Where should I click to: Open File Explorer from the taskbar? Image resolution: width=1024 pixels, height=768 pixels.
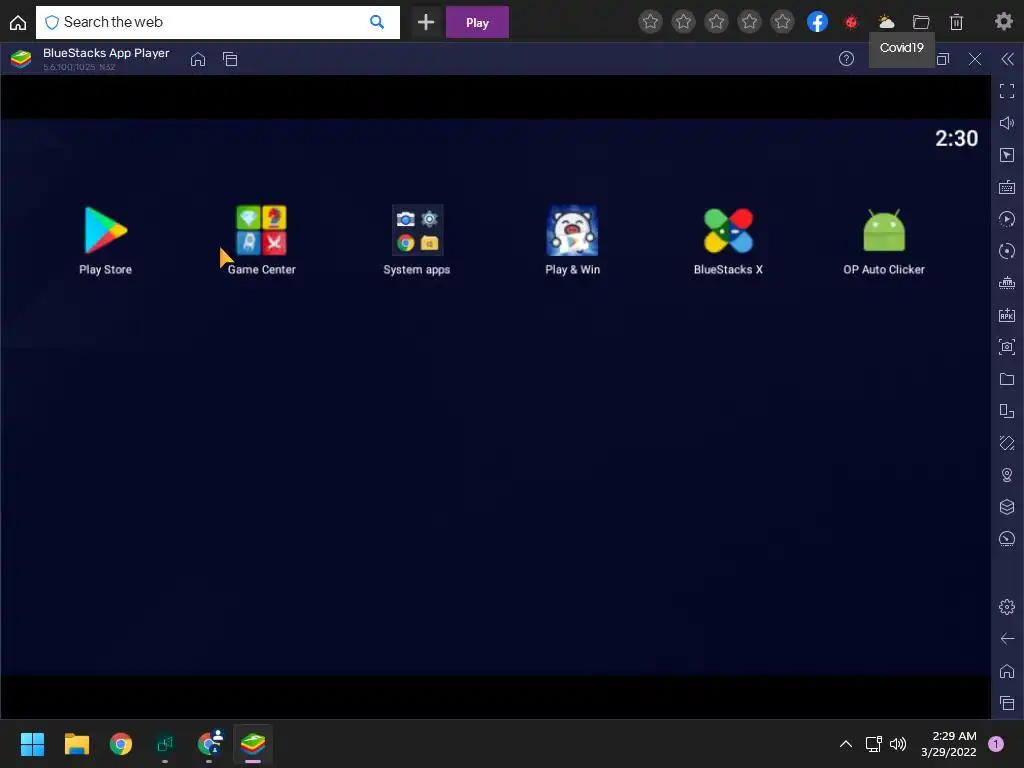tap(76, 744)
